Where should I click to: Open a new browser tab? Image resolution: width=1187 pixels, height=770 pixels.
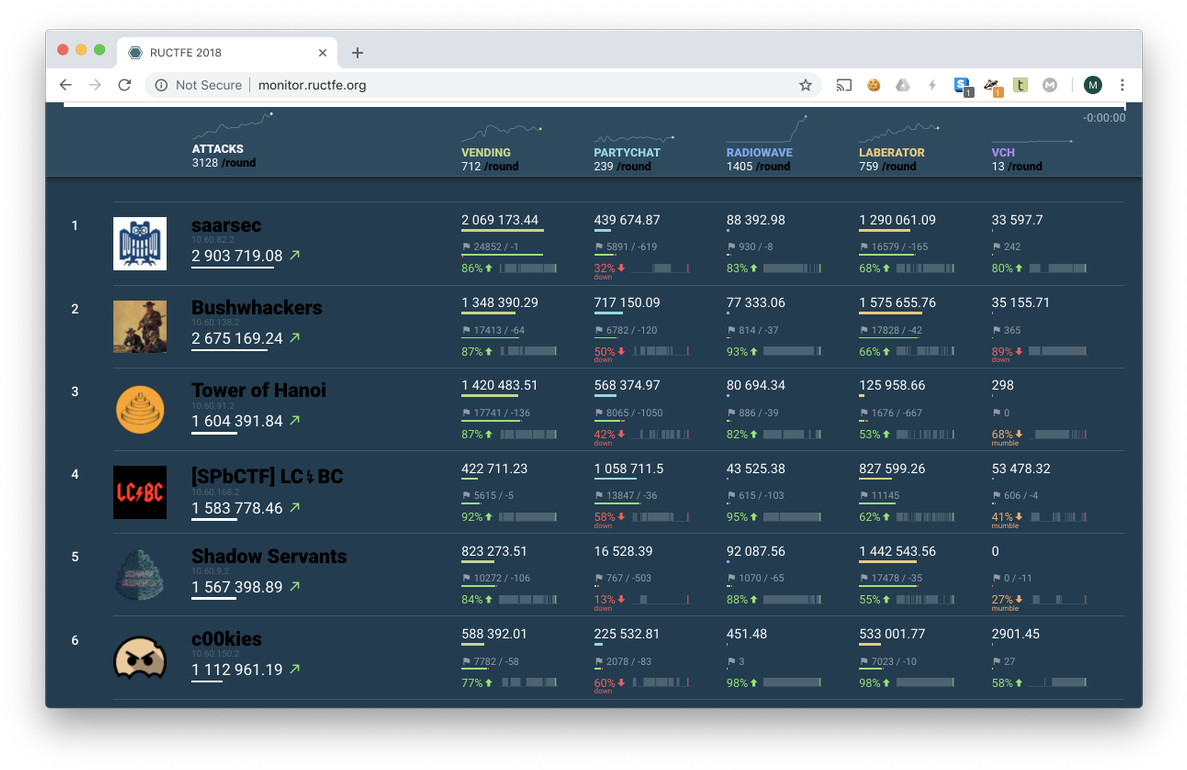(x=357, y=52)
